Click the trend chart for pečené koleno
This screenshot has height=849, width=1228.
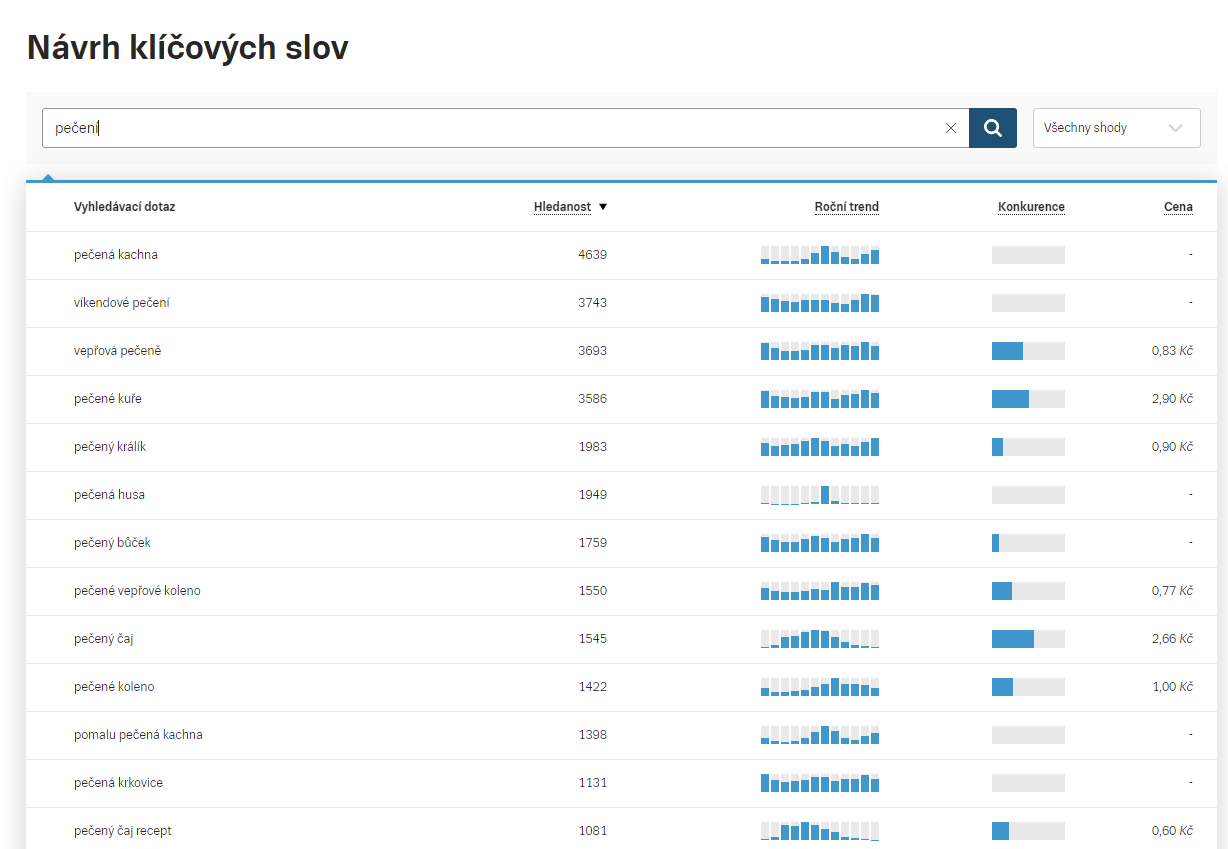tap(820, 687)
